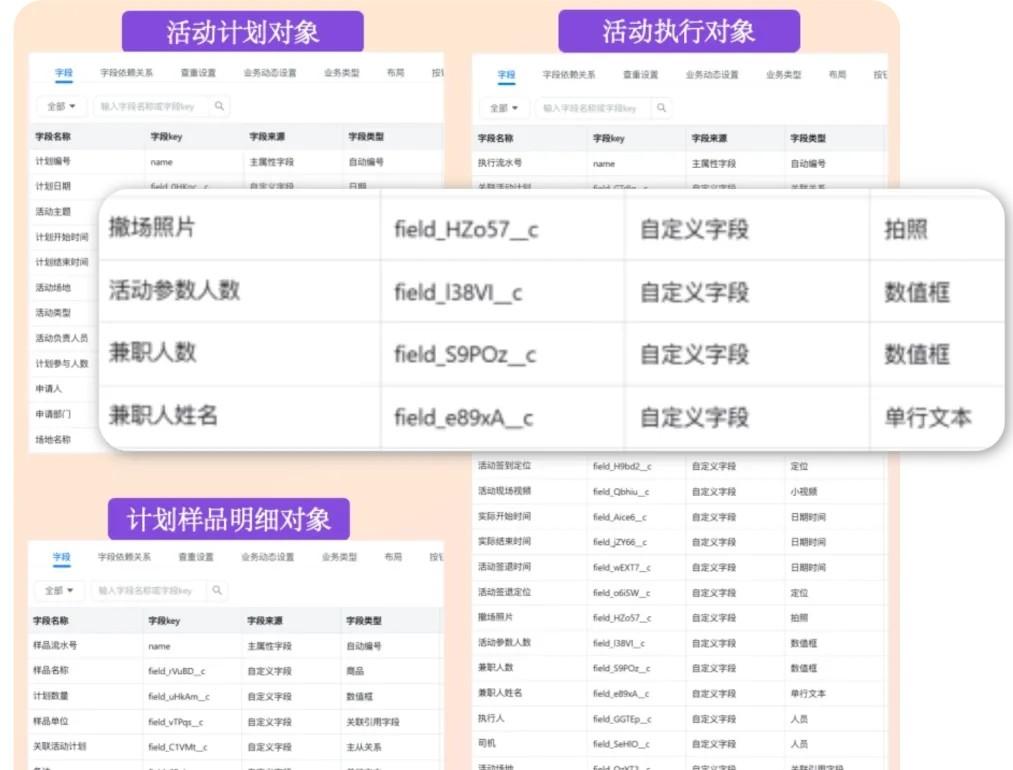Viewport: 1013px width, 770px height.
Task: Open the 全部 filter dropdown in 计划样品明细对象 panel
Action: [57, 590]
